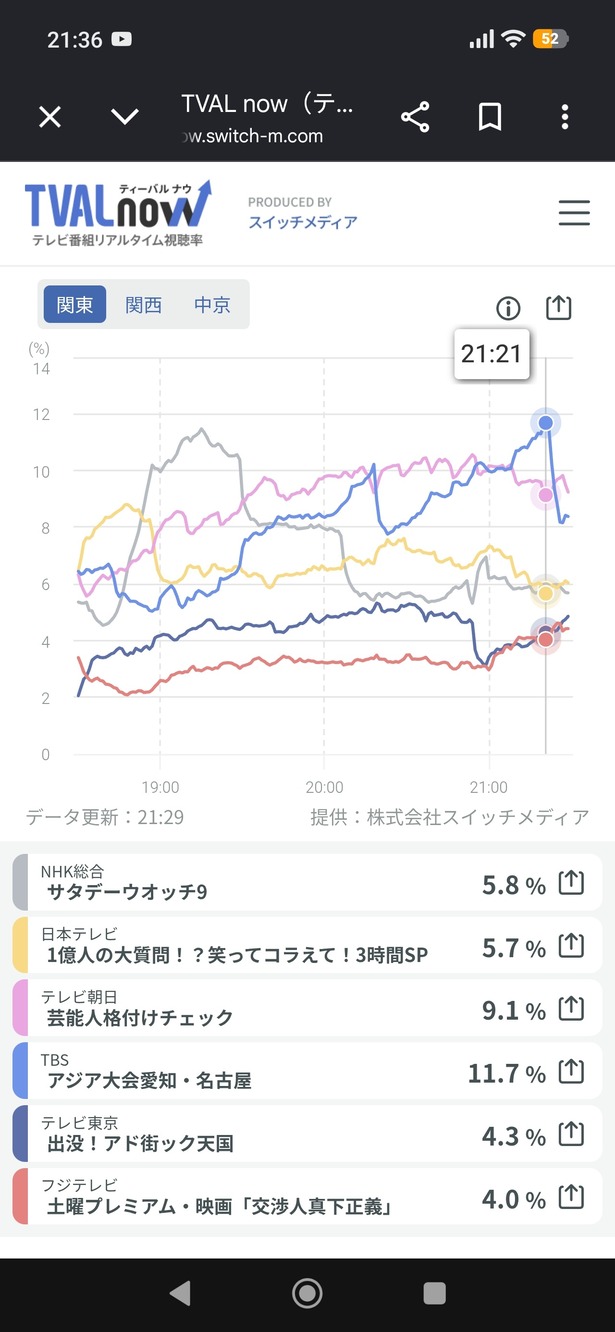Tap the browser share icon
Screen dimensions: 615x1332
[415, 118]
